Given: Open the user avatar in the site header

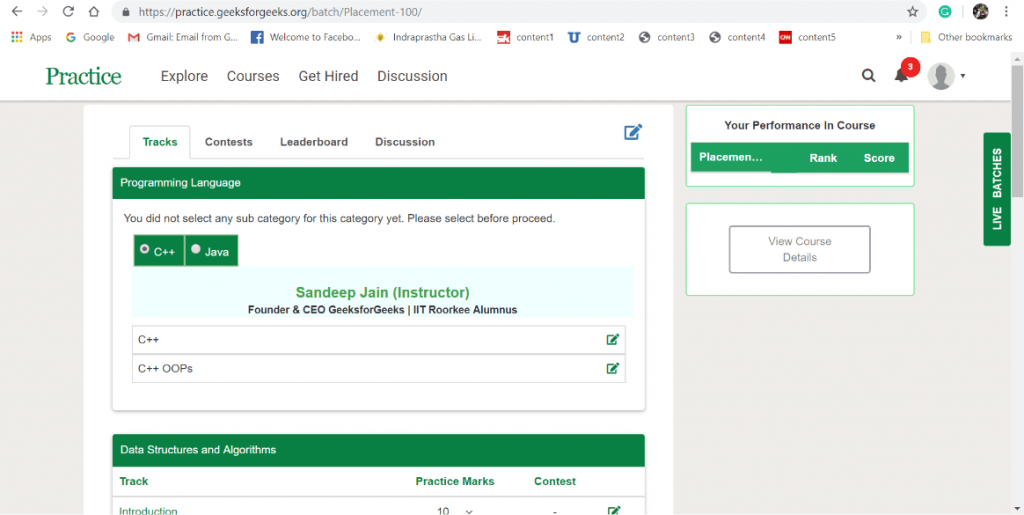Looking at the screenshot, I should coord(941,76).
